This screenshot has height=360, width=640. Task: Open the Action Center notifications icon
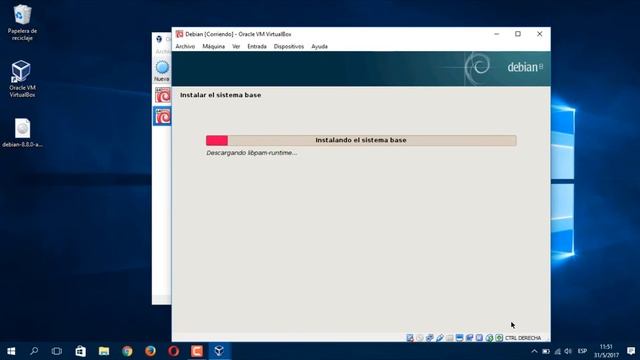631,351
